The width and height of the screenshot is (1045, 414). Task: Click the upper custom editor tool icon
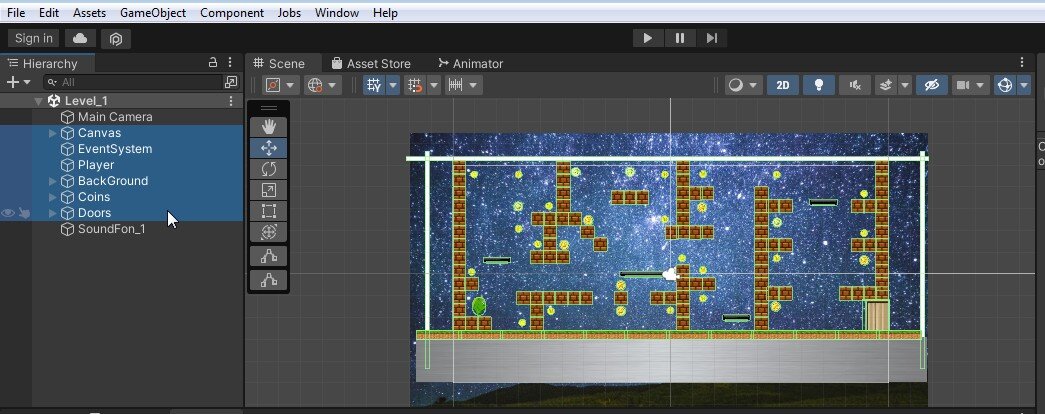(269, 256)
